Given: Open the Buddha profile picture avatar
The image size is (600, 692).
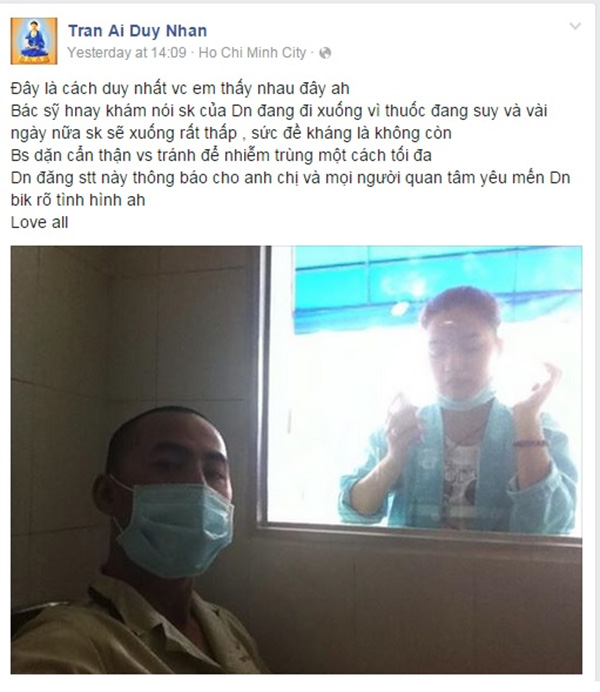Looking at the screenshot, I should [x=34, y=41].
